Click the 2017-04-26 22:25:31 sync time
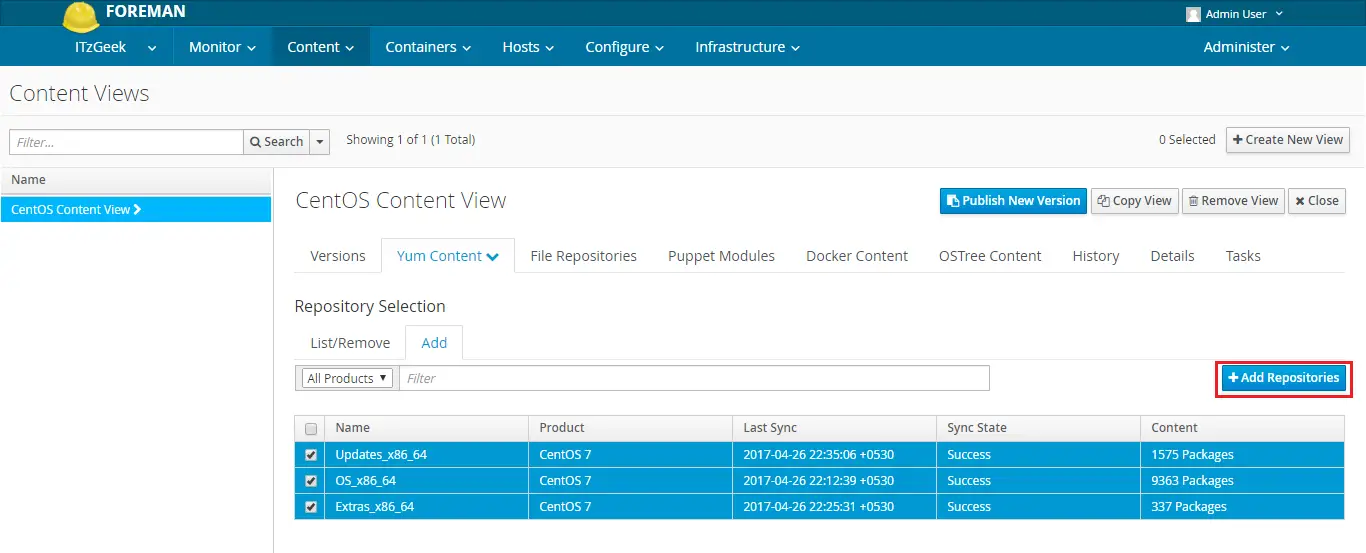The image size is (1366, 553). coord(818,507)
